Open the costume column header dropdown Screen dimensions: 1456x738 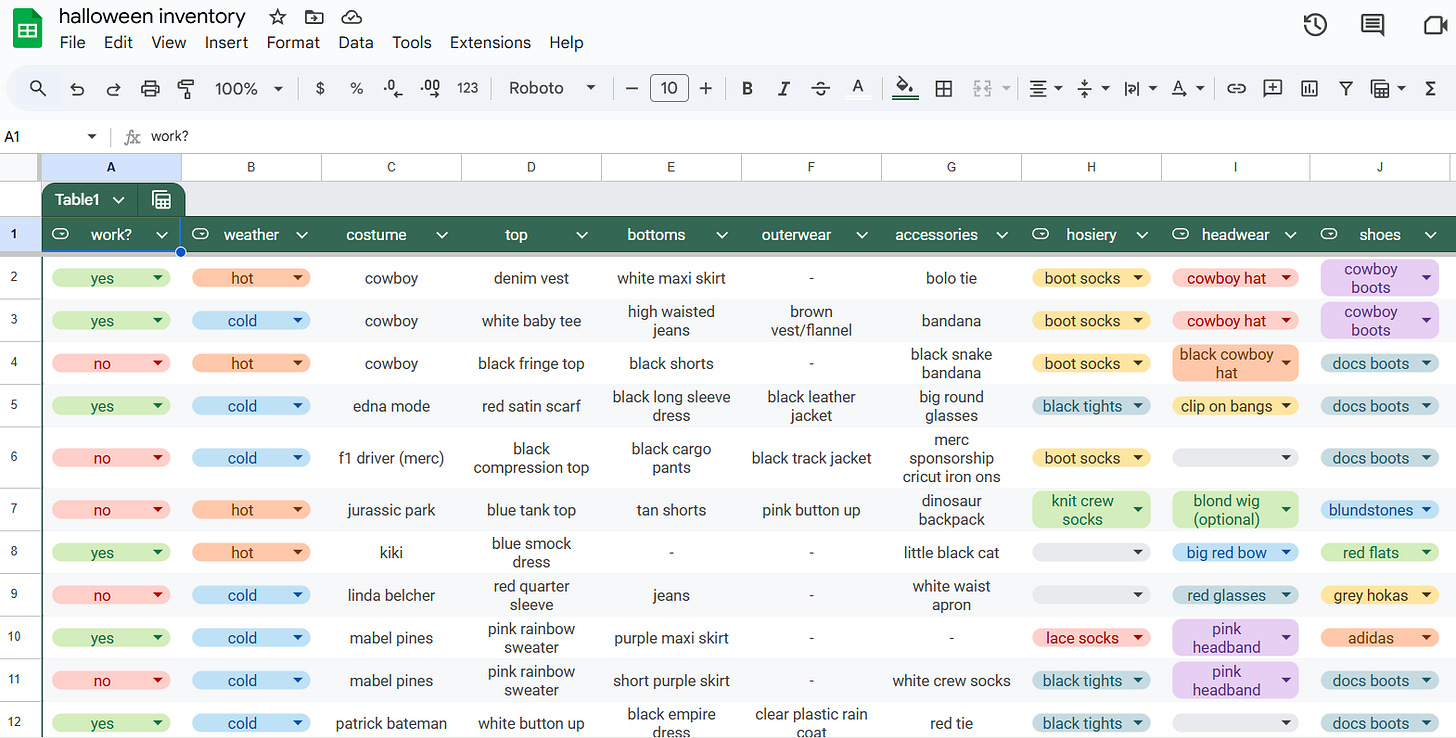[441, 235]
